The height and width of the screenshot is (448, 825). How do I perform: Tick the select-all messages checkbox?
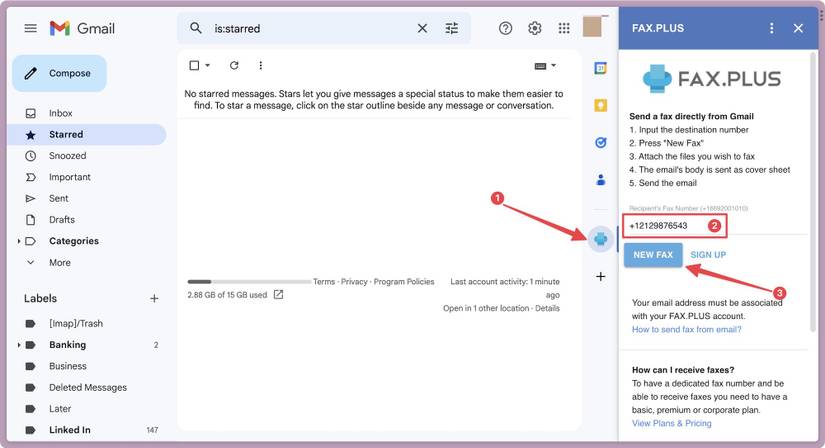(x=194, y=66)
